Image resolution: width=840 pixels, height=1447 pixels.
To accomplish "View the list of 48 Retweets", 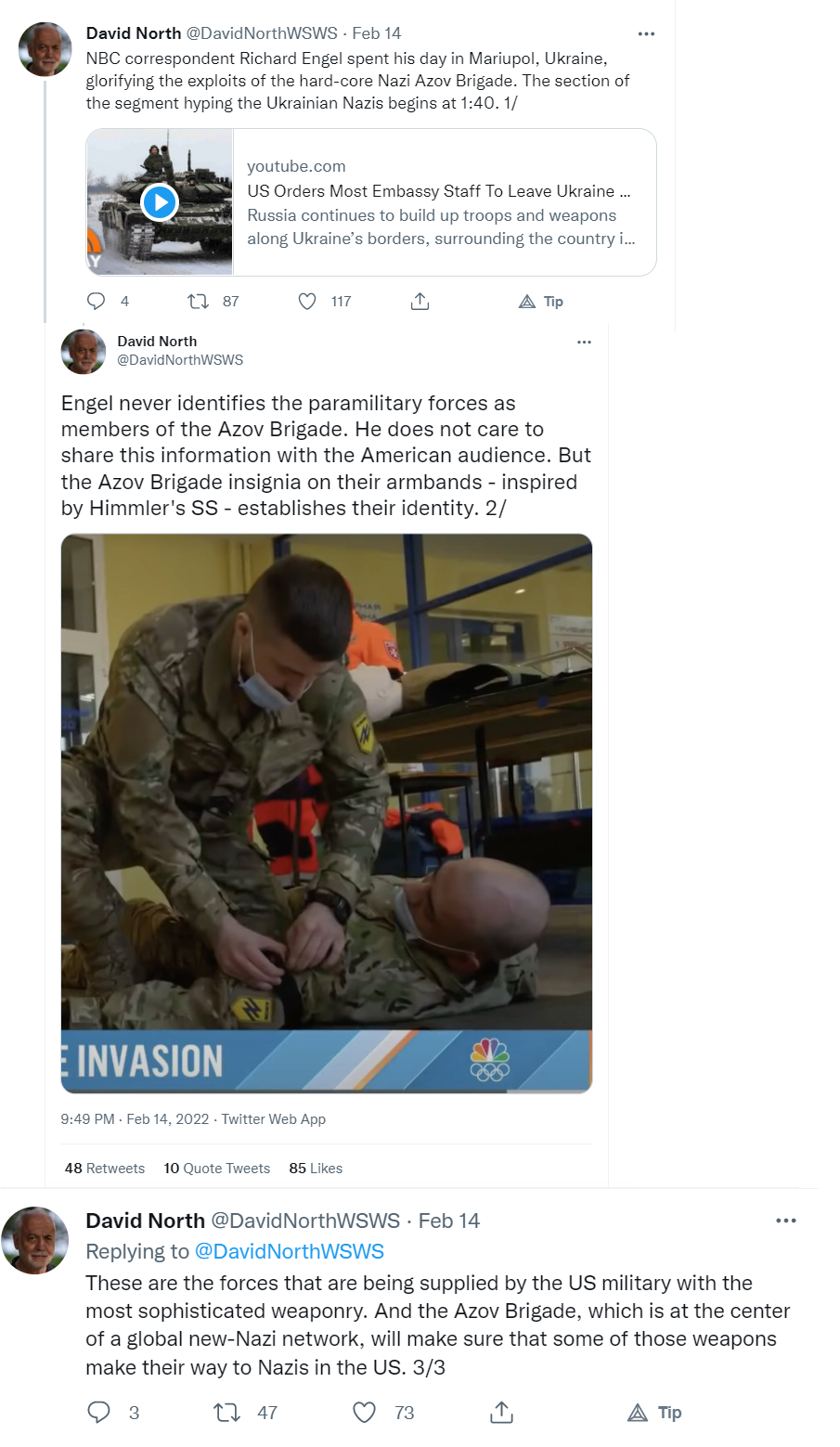I will [x=105, y=1169].
